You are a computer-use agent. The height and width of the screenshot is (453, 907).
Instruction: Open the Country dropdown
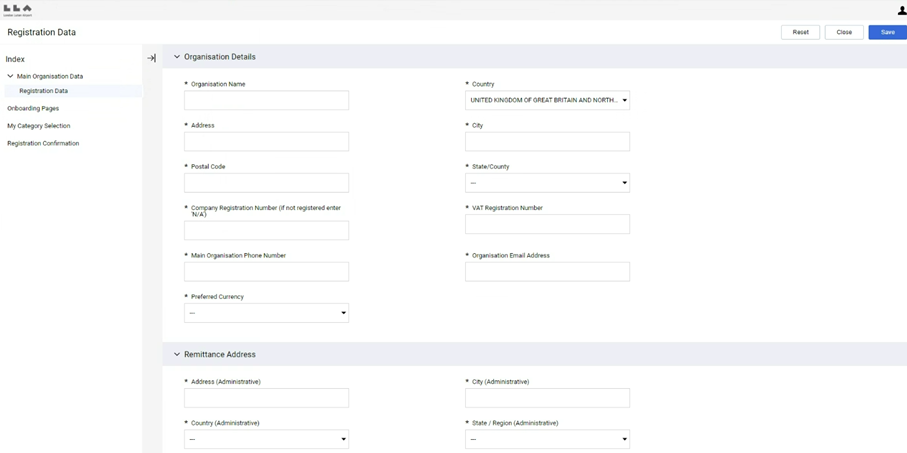[x=547, y=100]
